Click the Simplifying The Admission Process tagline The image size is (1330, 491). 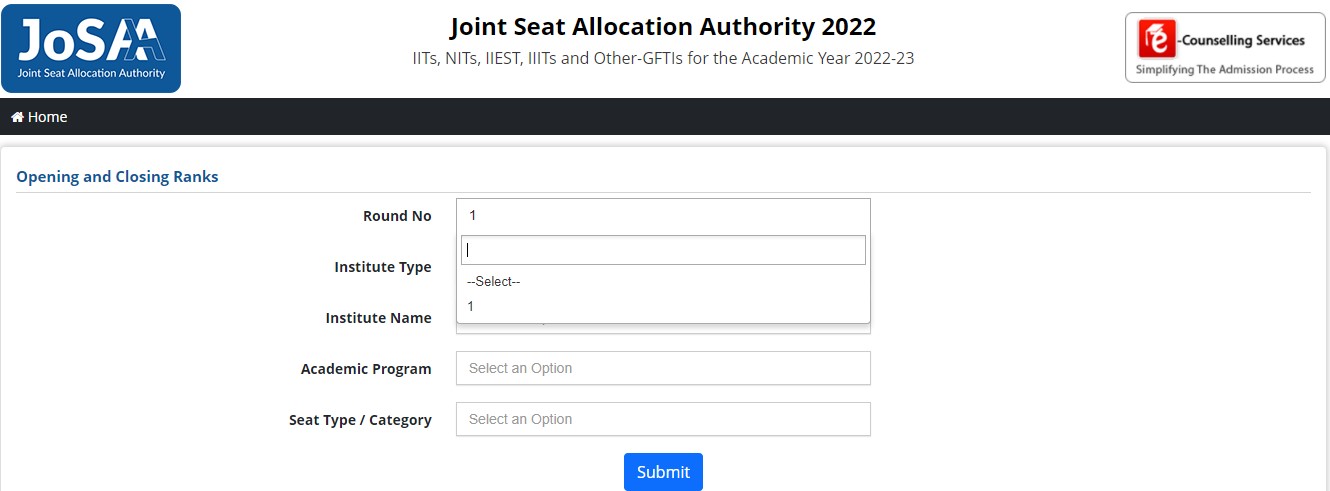(x=1225, y=69)
